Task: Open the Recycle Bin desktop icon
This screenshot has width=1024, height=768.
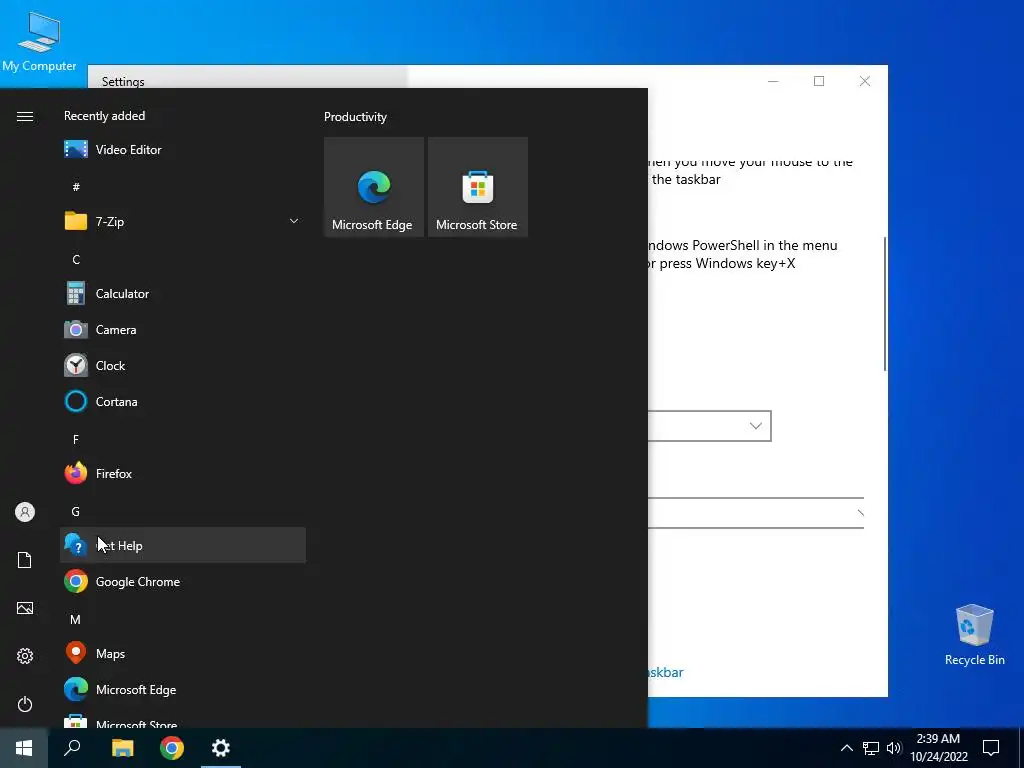Action: [x=974, y=635]
